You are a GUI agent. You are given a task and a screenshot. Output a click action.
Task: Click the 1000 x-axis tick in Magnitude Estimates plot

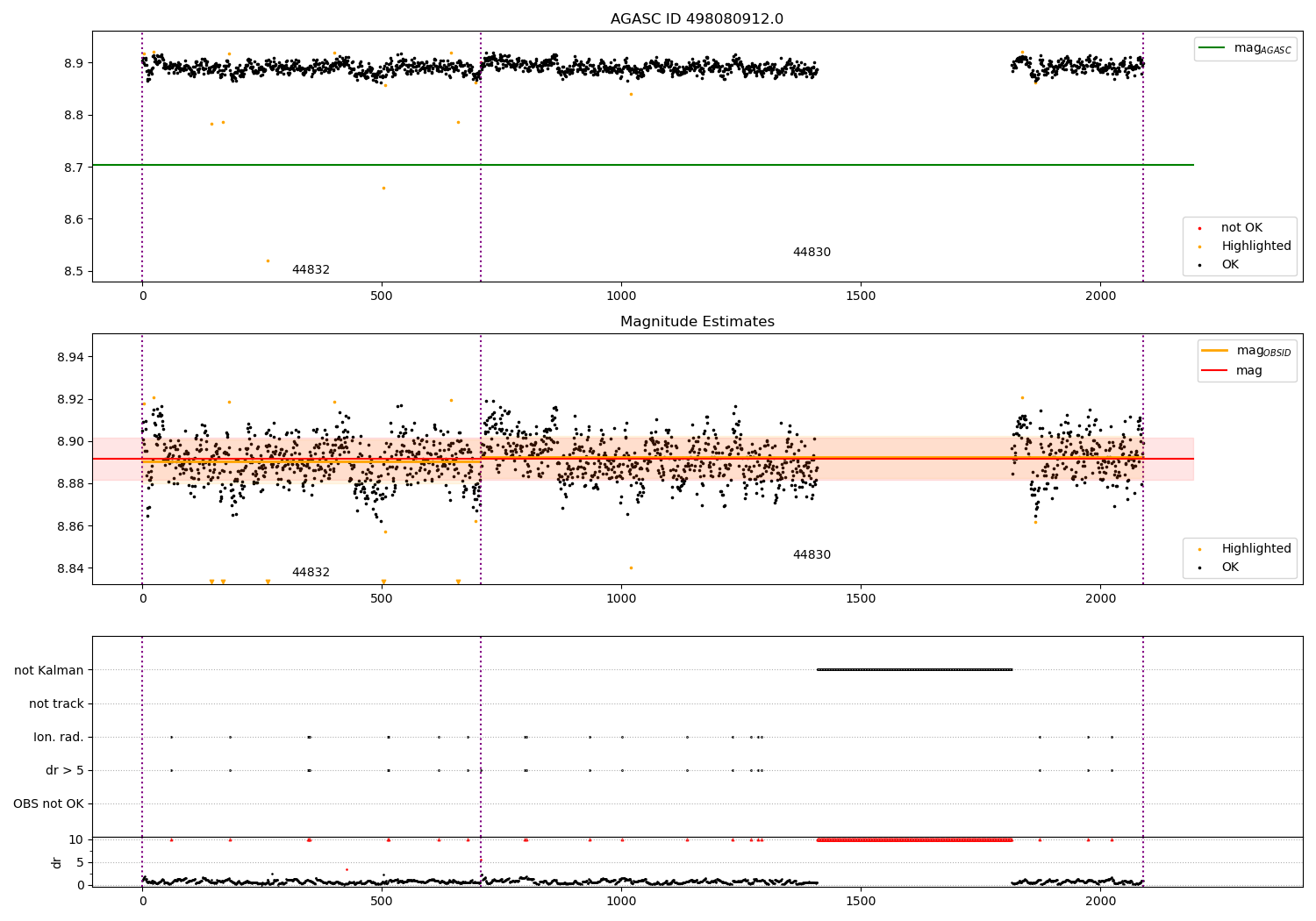click(621, 599)
